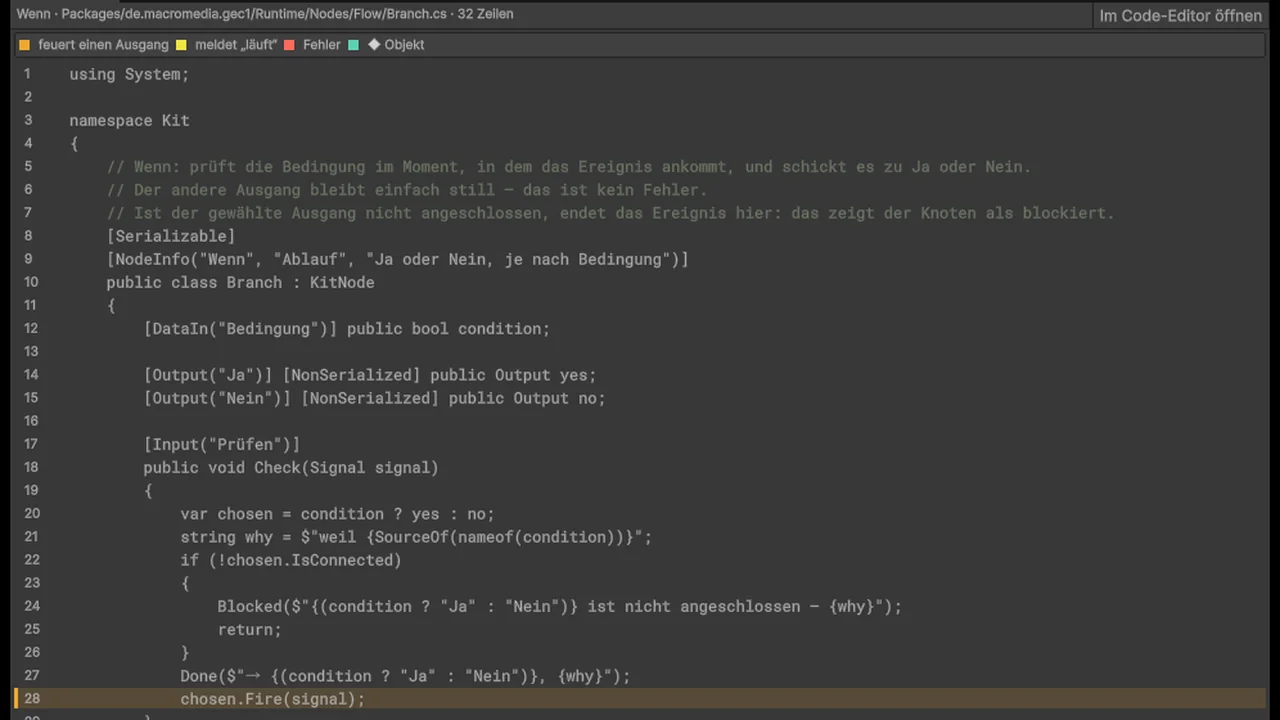Click "public void Check(Signal signal)"
The image size is (1280, 720).
tap(291, 467)
